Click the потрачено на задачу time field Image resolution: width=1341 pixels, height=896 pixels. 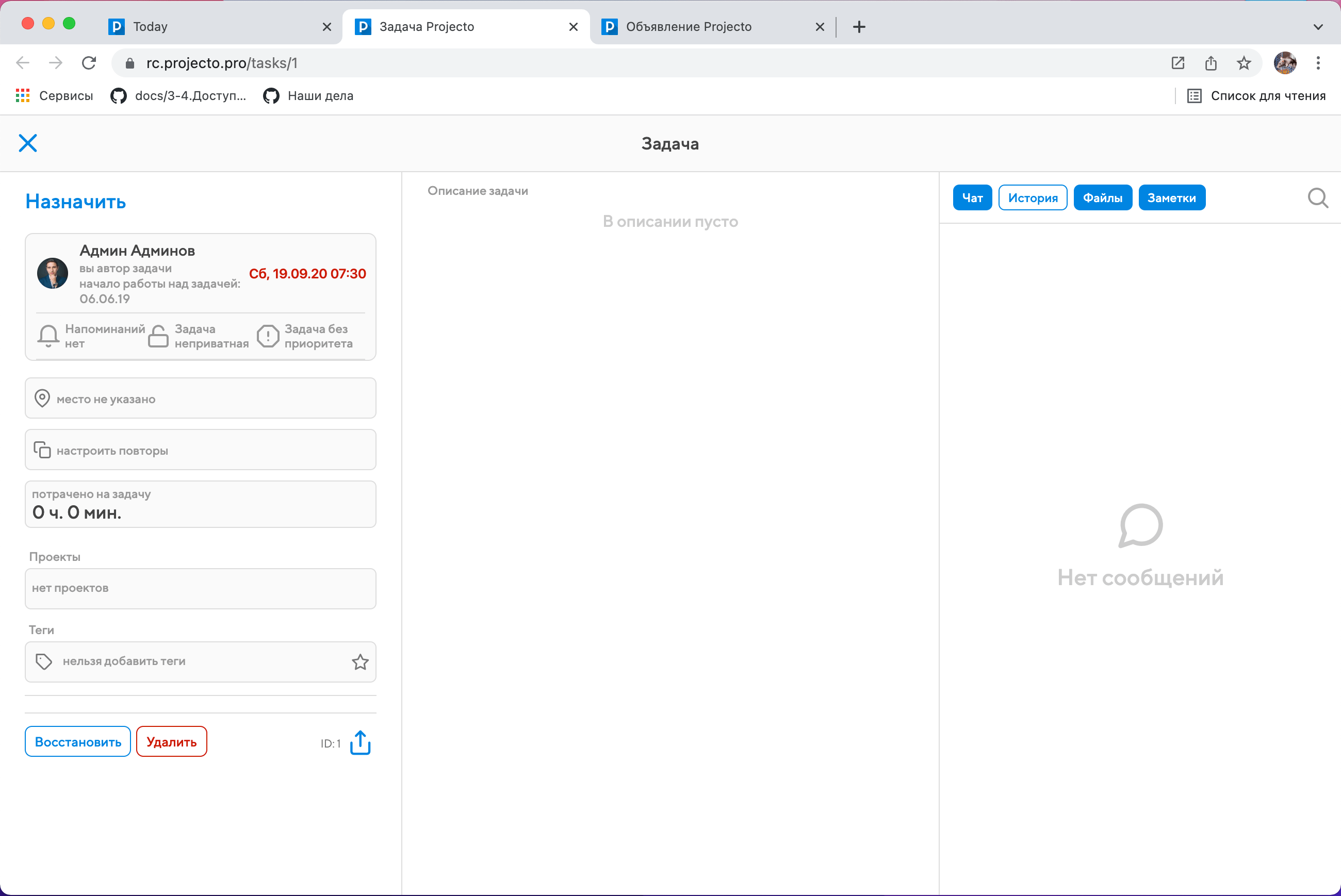[200, 504]
